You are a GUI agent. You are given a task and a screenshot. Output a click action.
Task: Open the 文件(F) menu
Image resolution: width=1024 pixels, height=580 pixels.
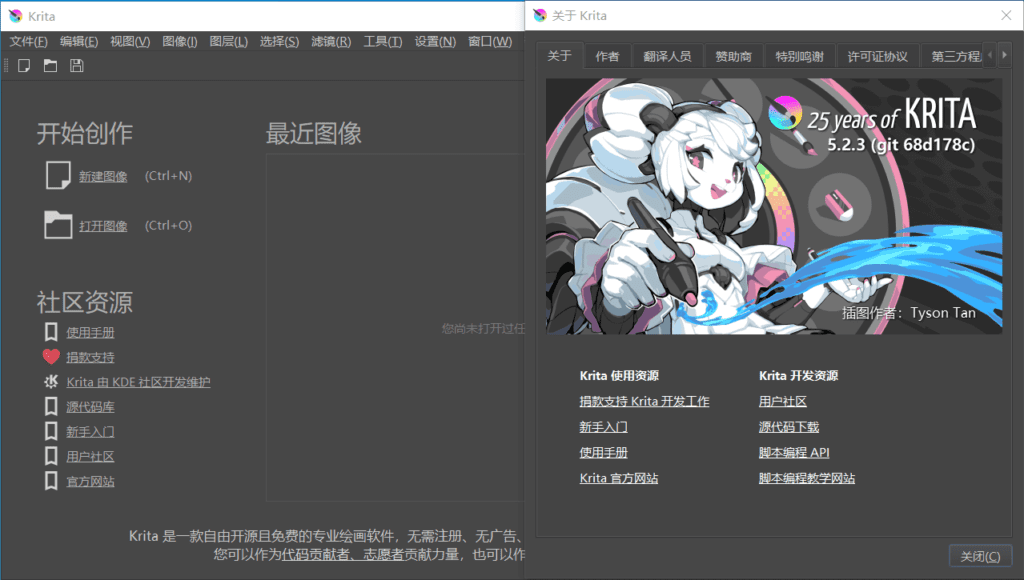click(x=28, y=42)
